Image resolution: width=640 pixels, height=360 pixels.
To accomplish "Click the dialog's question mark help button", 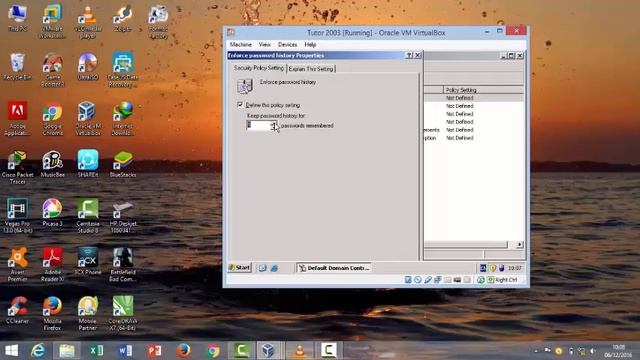I will tap(409, 56).
